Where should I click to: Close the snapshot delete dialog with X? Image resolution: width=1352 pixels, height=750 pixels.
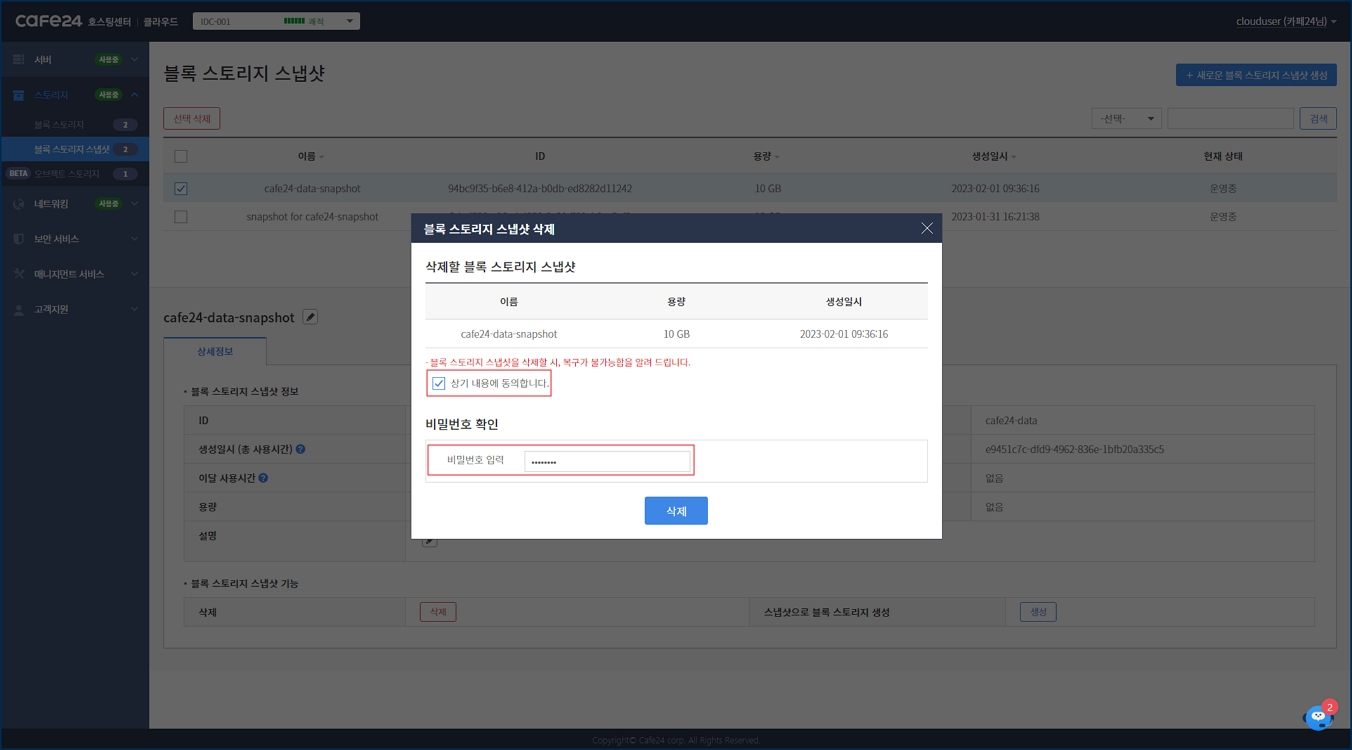click(926, 229)
